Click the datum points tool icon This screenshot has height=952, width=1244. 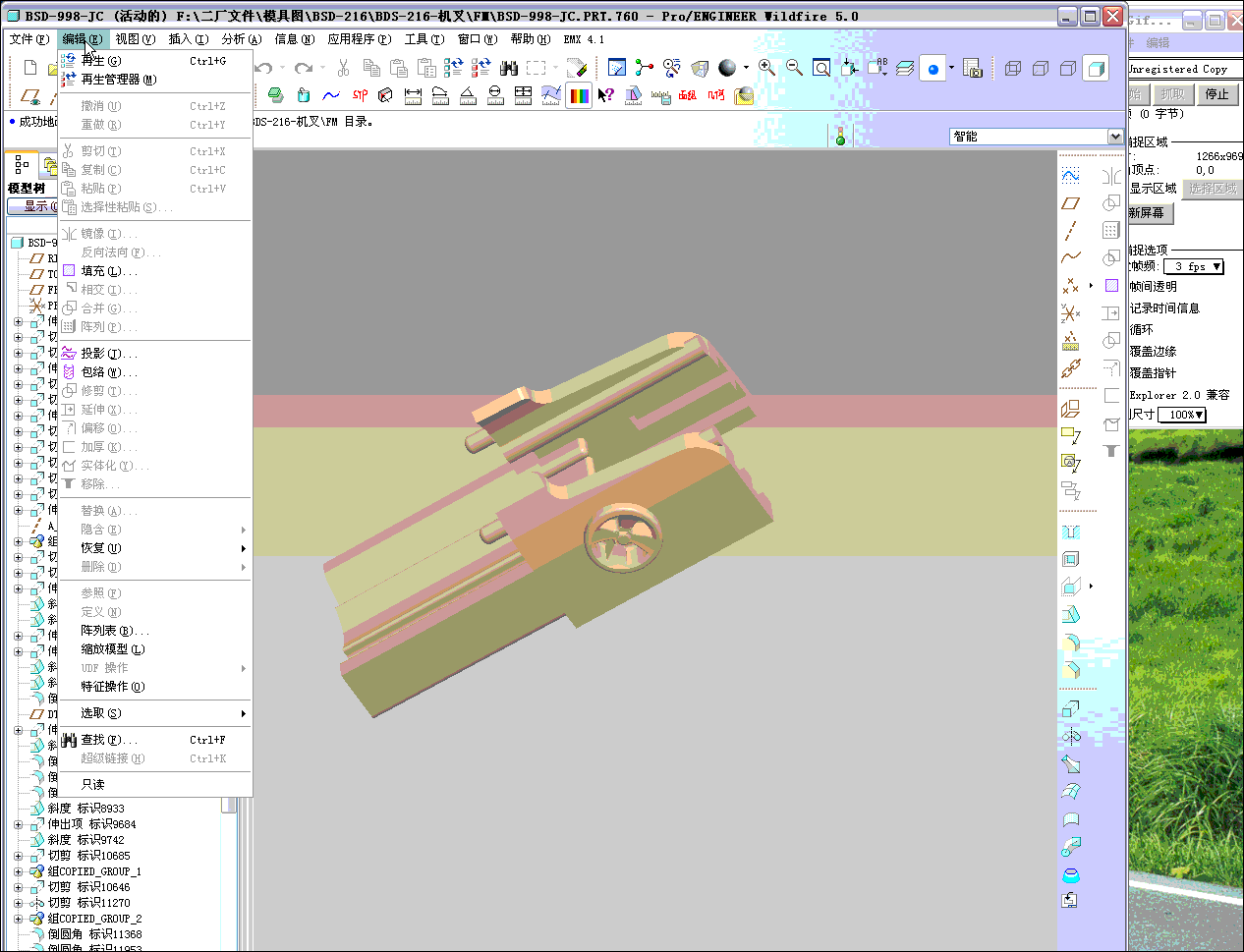click(x=1071, y=286)
